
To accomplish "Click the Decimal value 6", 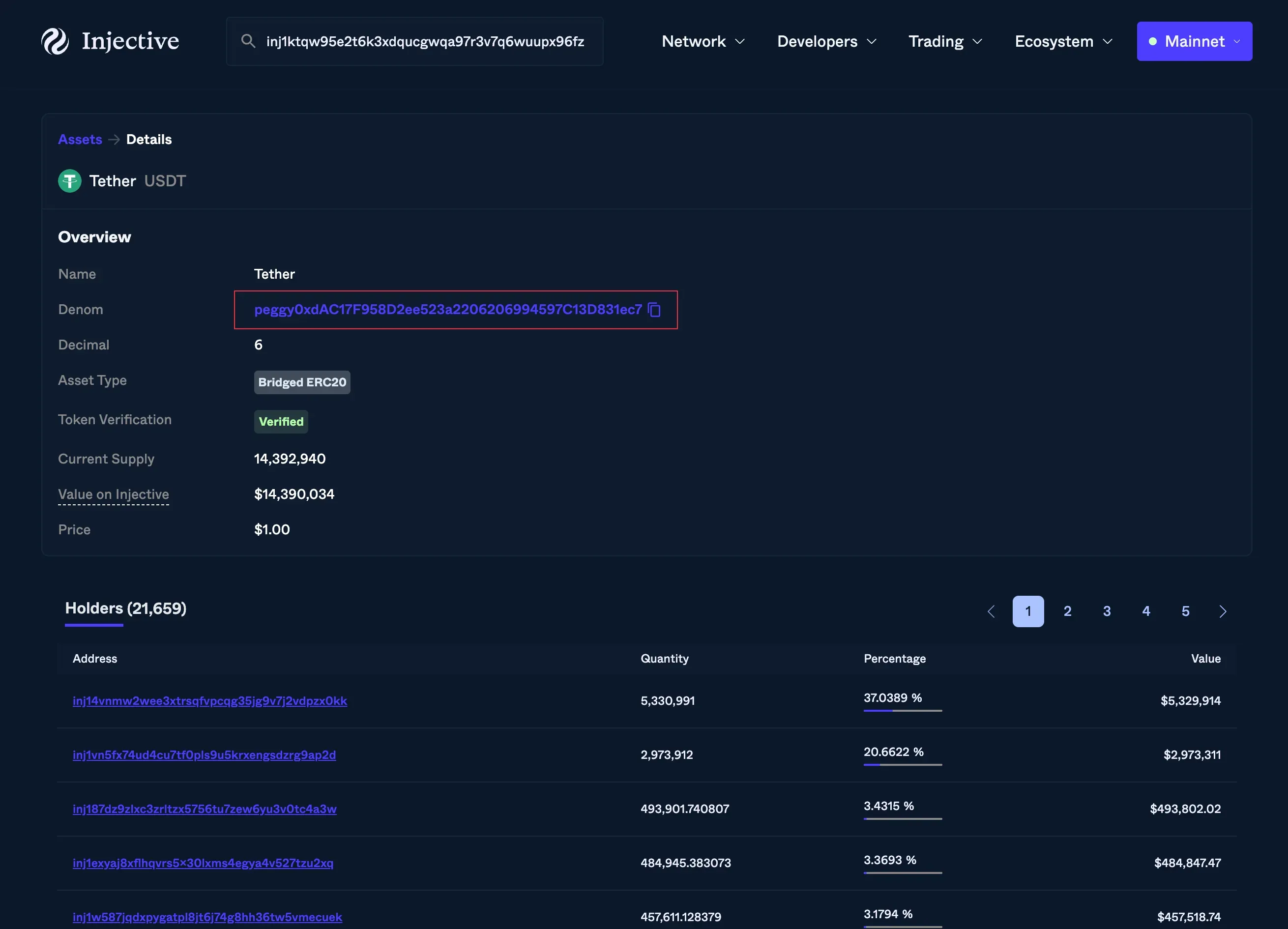I will (x=259, y=345).
